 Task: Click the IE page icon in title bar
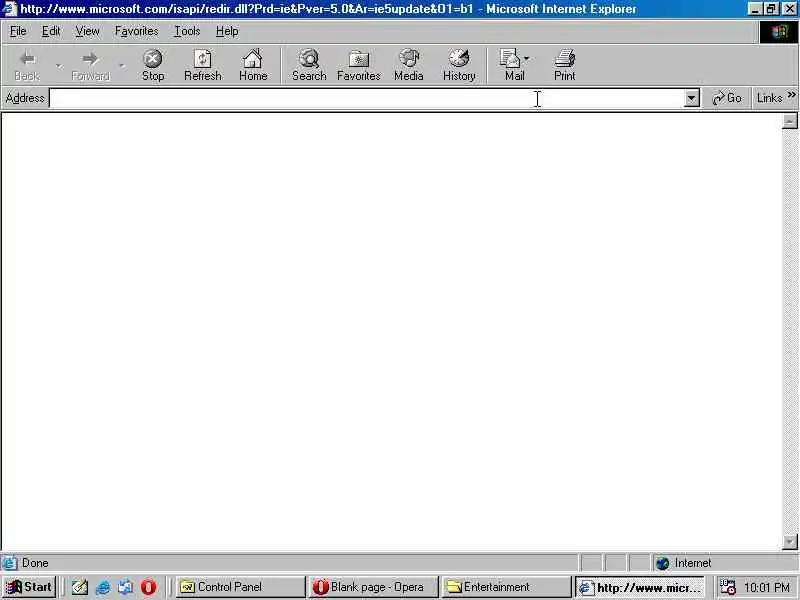(10, 9)
